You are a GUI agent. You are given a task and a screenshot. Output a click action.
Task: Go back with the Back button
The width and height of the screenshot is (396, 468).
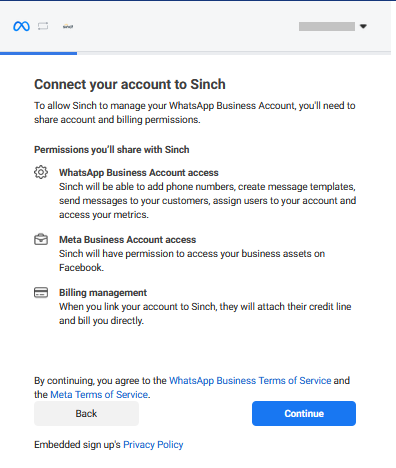click(86, 413)
